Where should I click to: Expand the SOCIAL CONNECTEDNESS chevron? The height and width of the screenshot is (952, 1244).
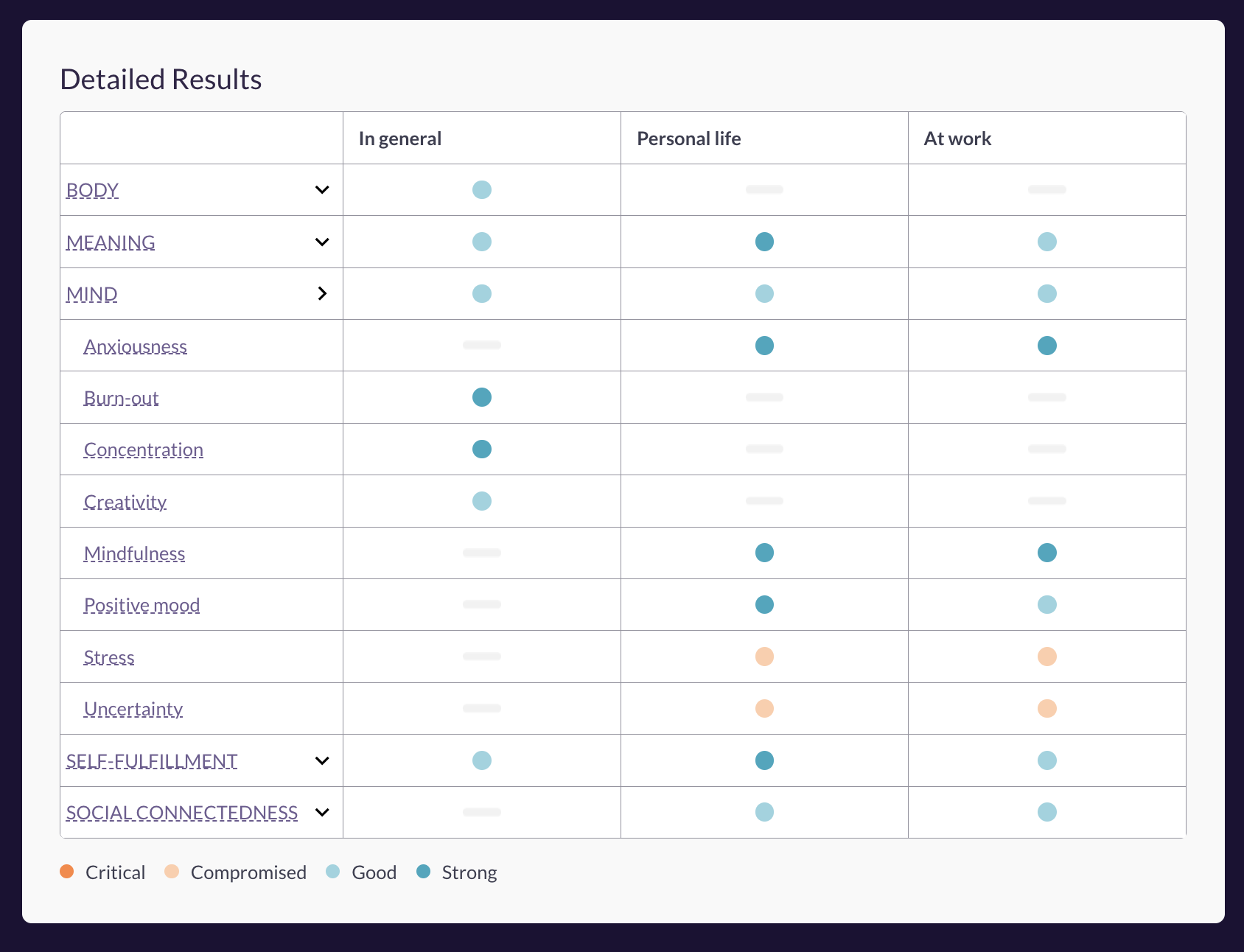click(321, 813)
